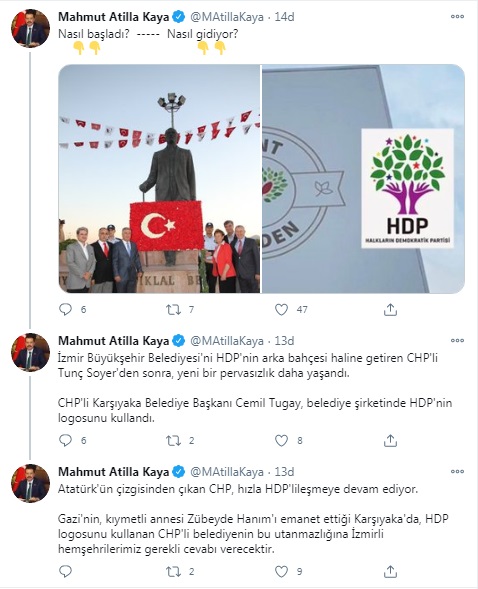Retweet the first tweet with 7 retweets
The width and height of the screenshot is (478, 589).
pos(173,310)
